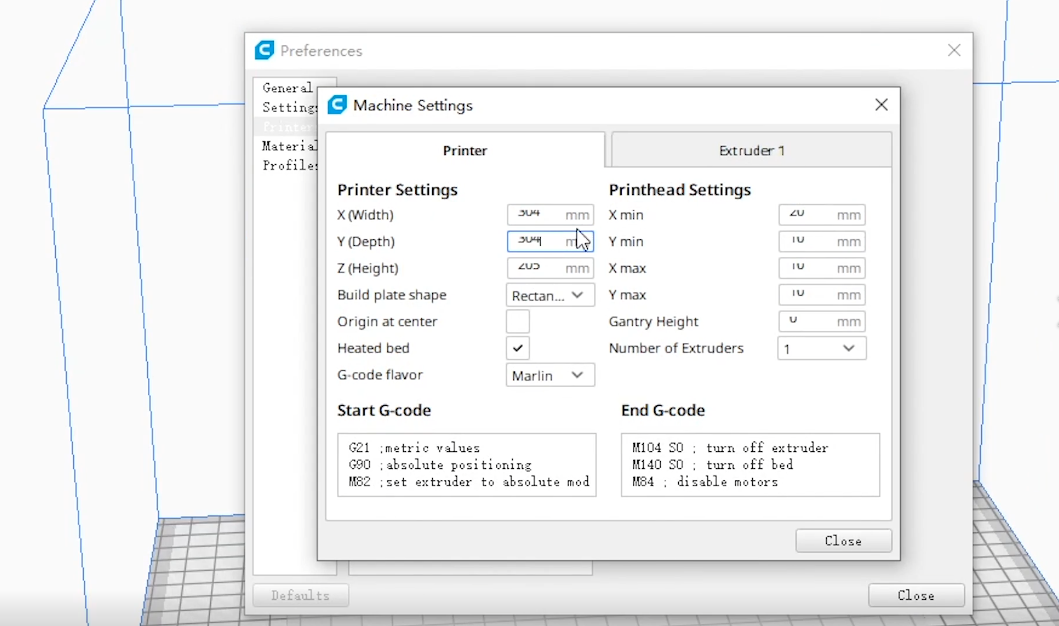The image size is (1059, 626).
Task: Click the X min input field
Action: 822,215
